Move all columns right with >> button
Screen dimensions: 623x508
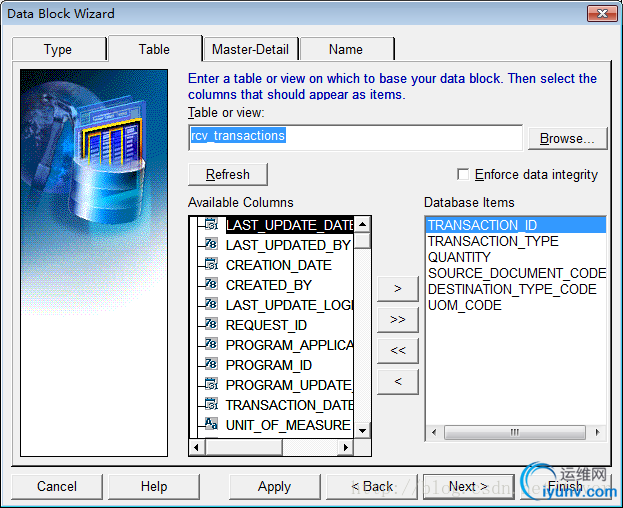coord(398,320)
